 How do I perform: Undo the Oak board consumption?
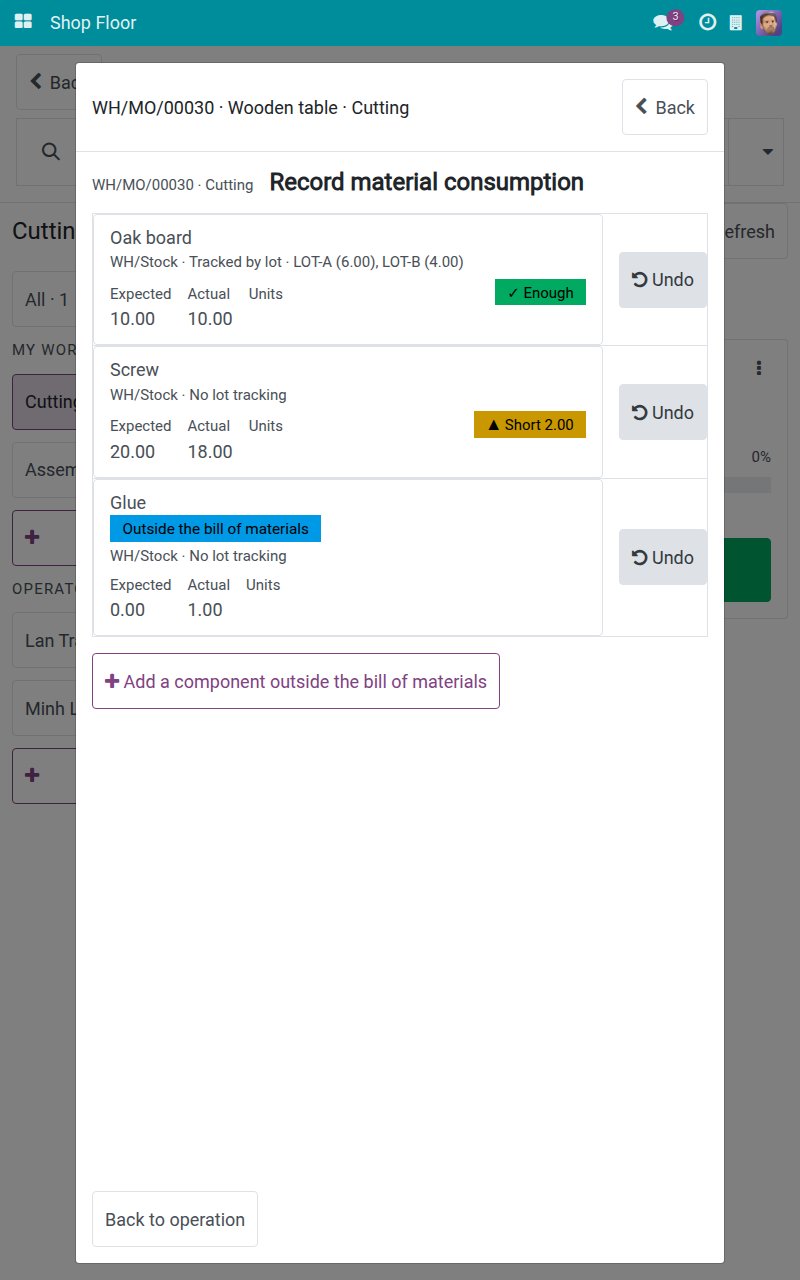[x=663, y=280]
